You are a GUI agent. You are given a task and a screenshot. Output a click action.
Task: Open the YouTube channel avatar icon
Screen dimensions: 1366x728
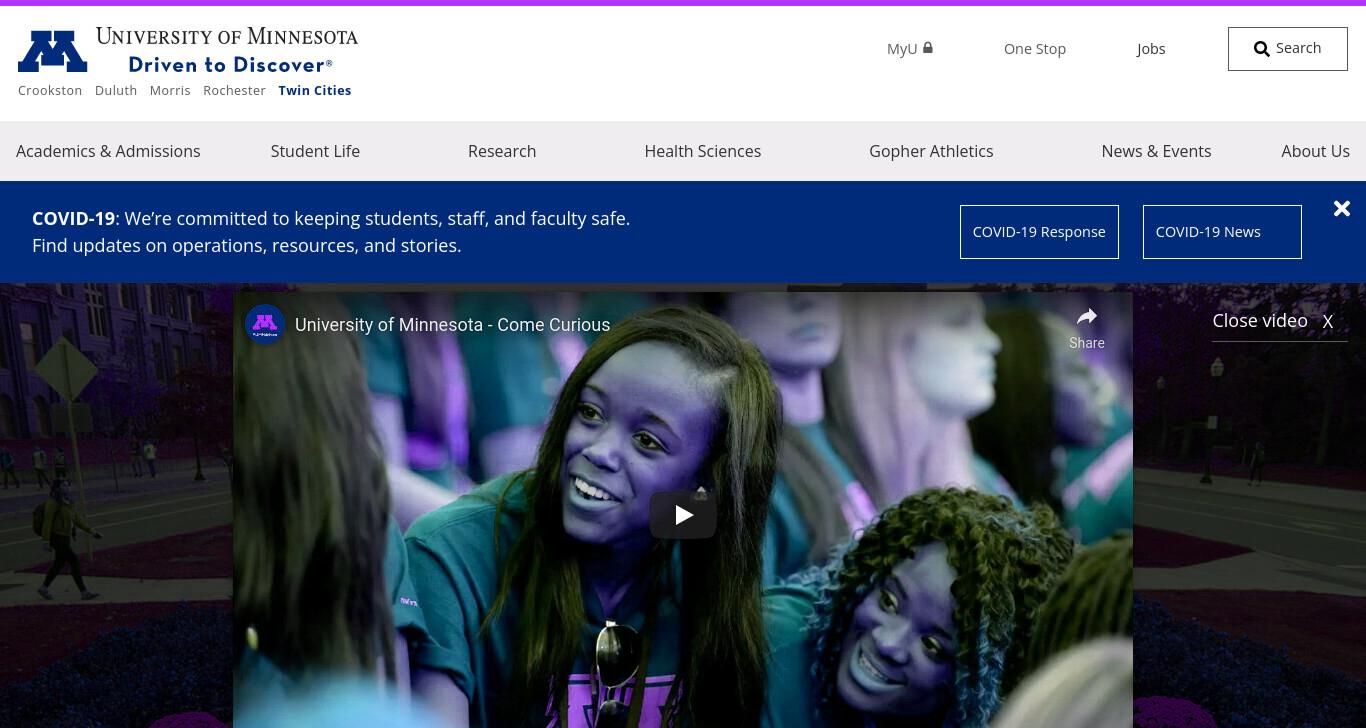(x=265, y=324)
